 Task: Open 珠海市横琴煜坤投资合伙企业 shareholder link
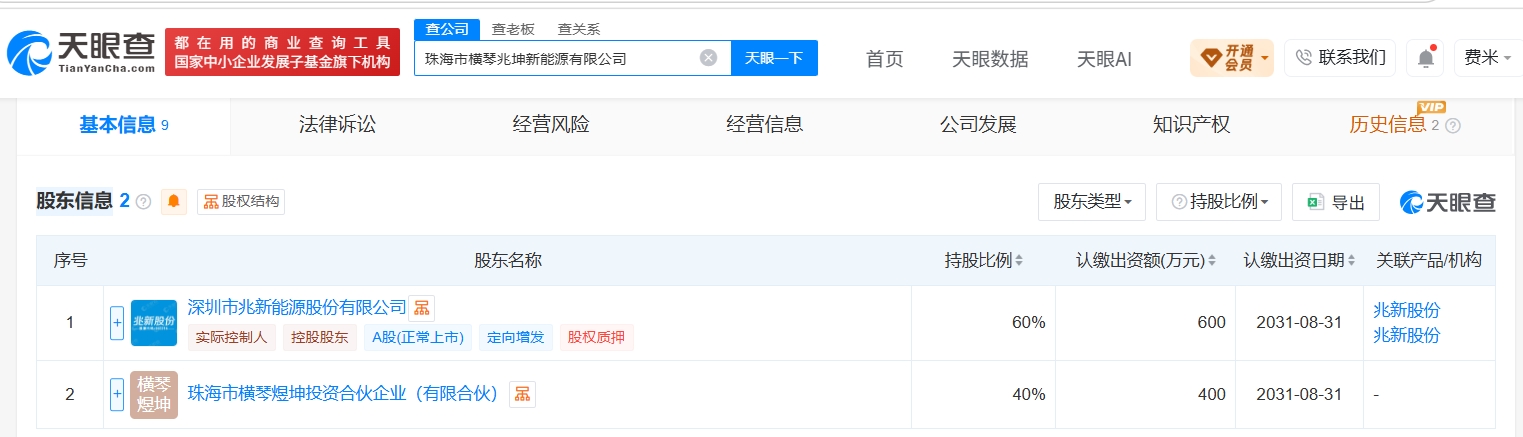point(343,394)
